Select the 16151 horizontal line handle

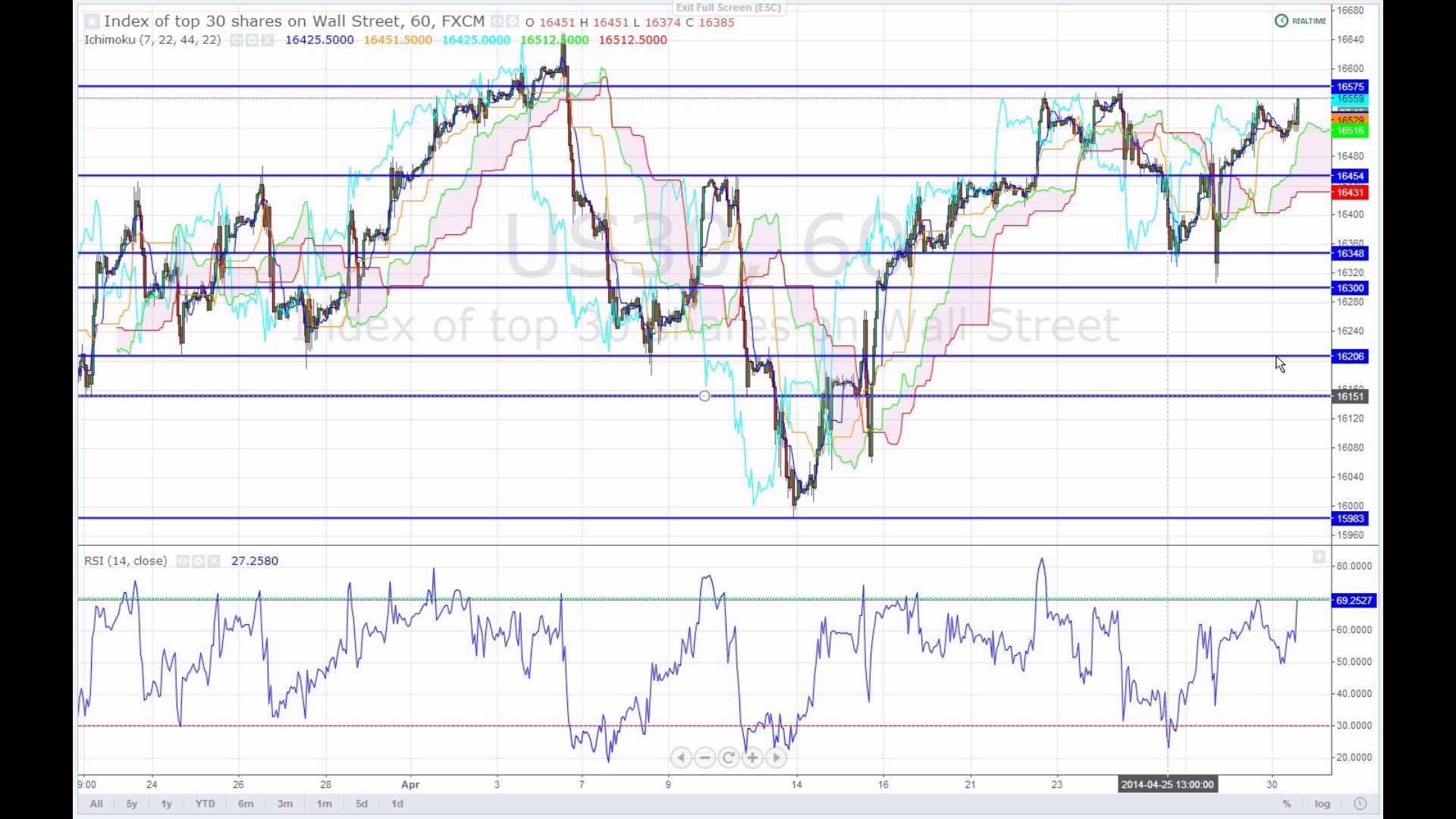coord(704,396)
